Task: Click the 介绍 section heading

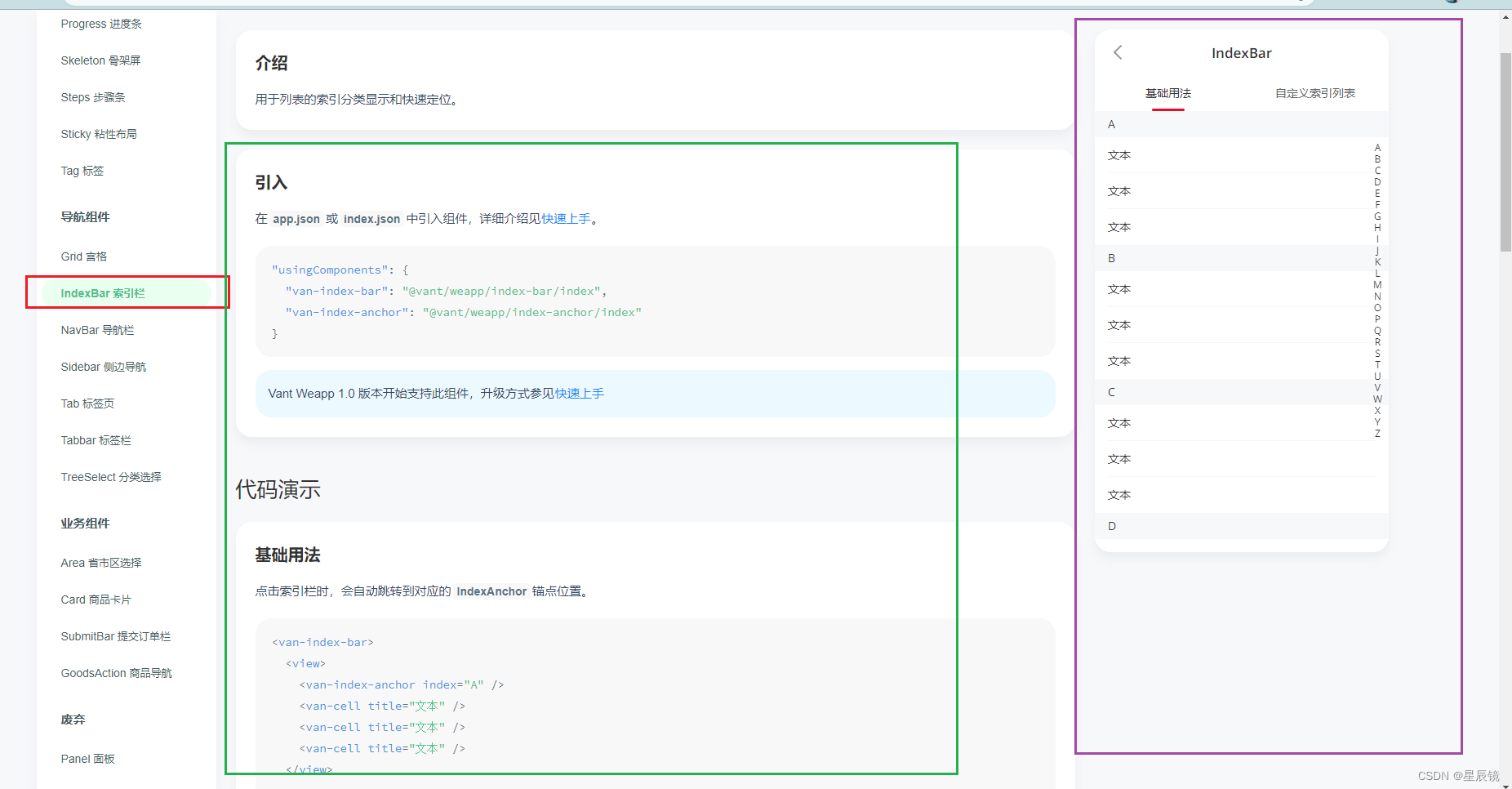Action: point(271,63)
